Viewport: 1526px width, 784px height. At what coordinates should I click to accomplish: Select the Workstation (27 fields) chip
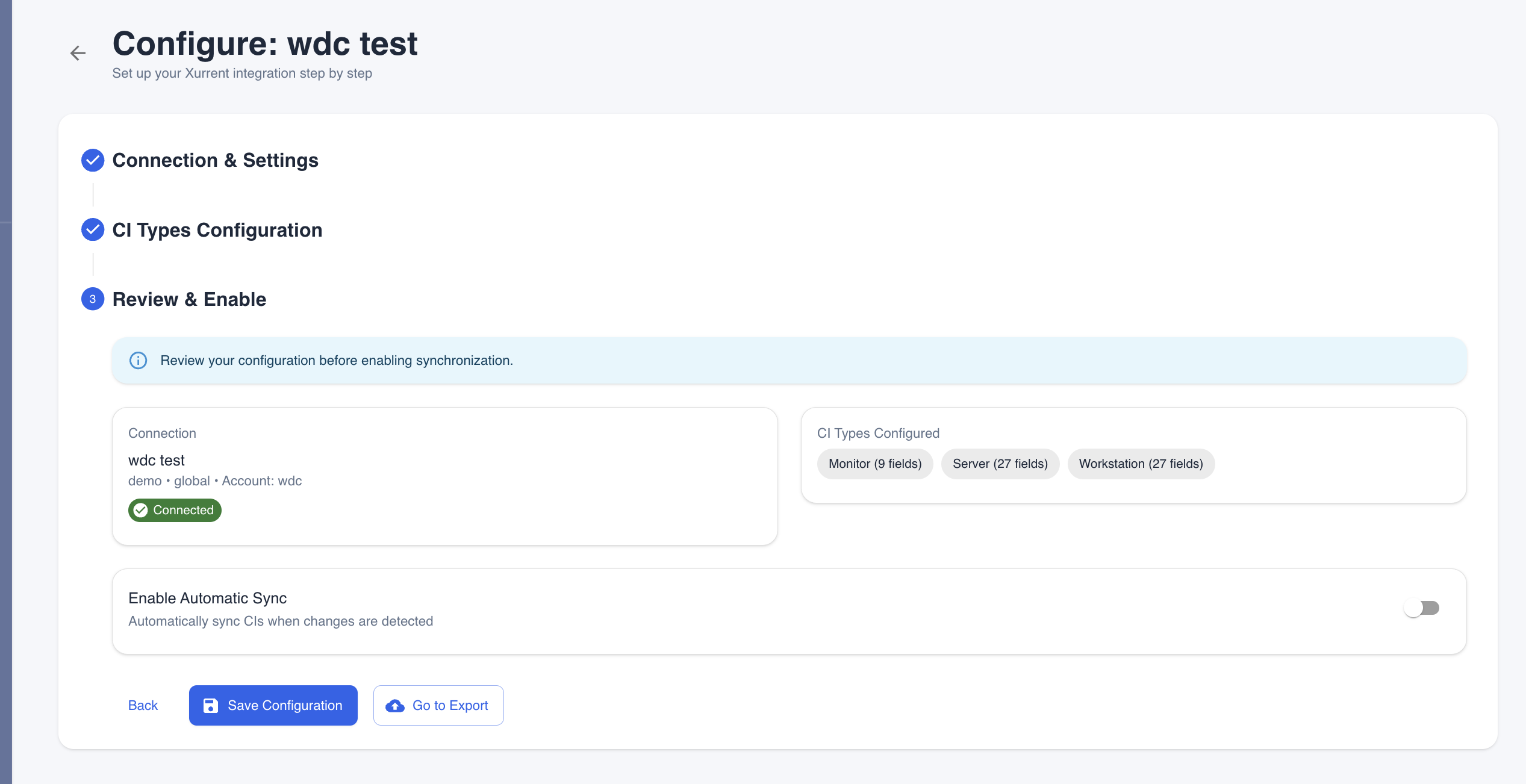point(1141,464)
